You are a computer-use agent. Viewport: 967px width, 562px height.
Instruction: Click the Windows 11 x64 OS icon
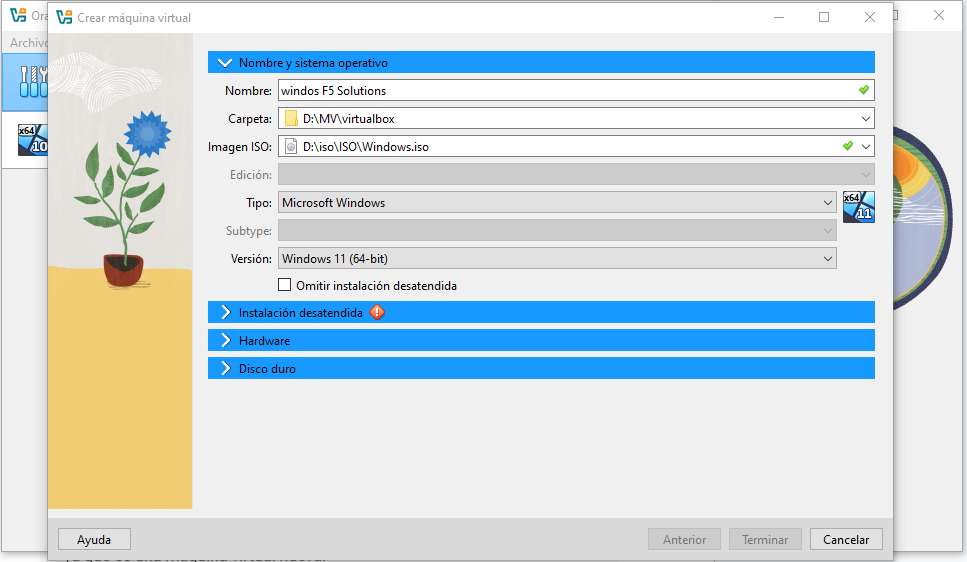pyautogui.click(x=858, y=207)
